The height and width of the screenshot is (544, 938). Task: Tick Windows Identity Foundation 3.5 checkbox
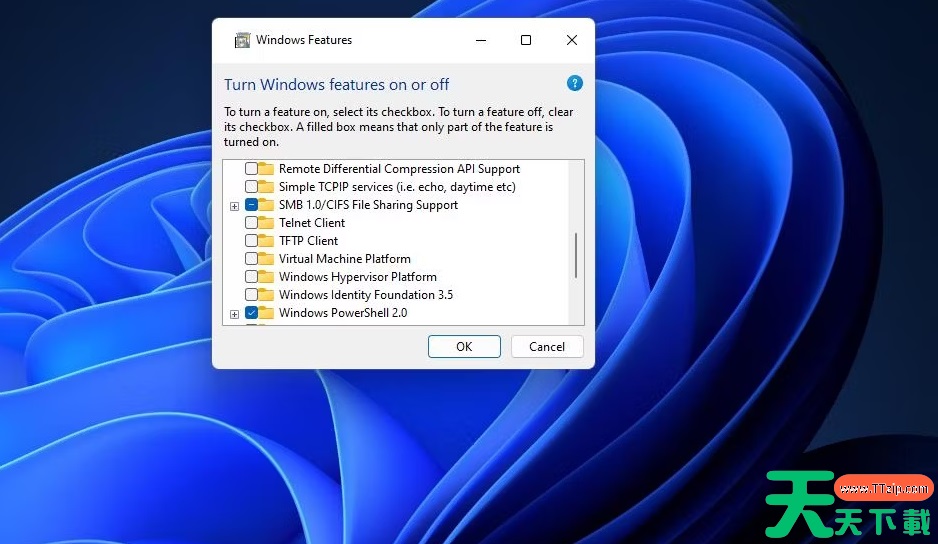click(x=251, y=294)
